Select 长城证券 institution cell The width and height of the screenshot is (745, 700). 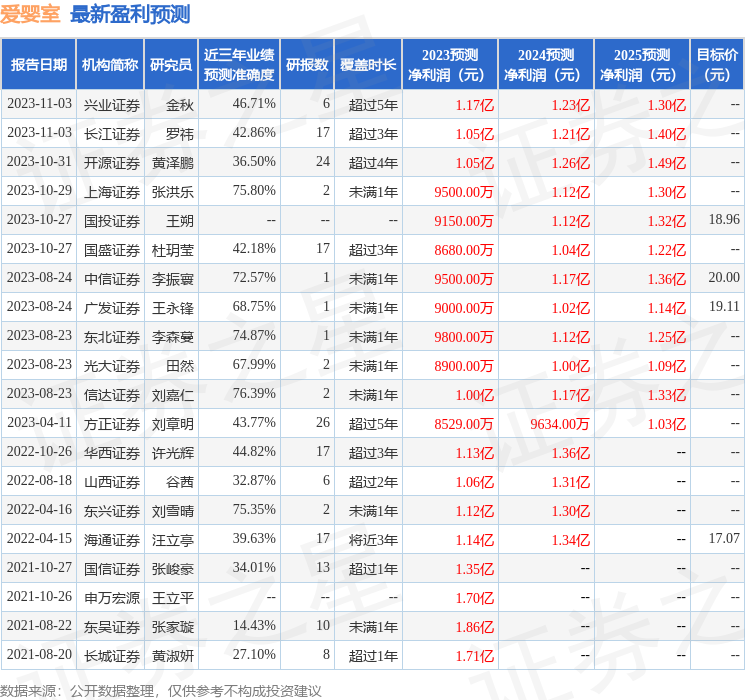(x=112, y=656)
